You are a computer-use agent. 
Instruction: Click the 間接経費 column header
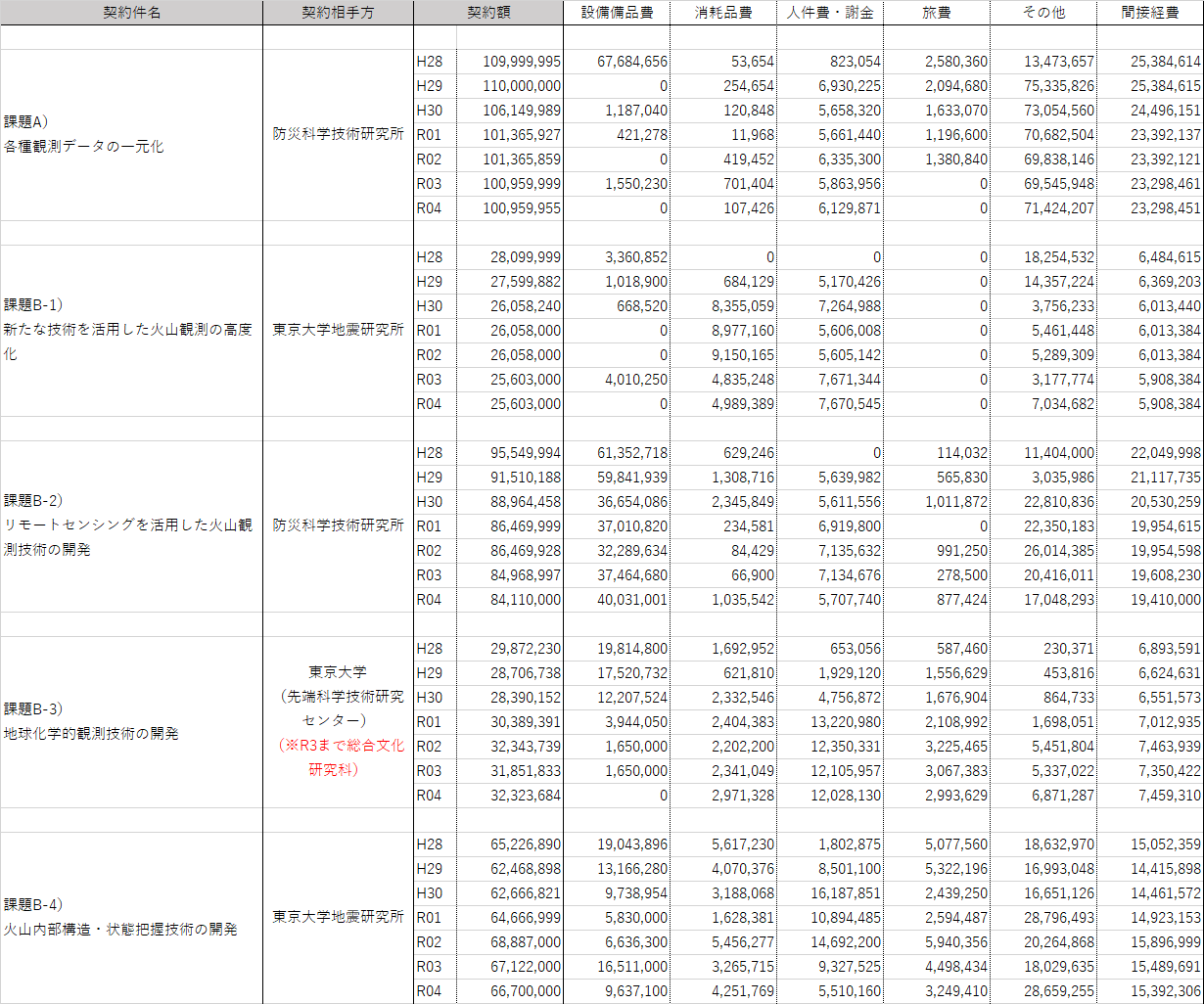(x=1150, y=13)
